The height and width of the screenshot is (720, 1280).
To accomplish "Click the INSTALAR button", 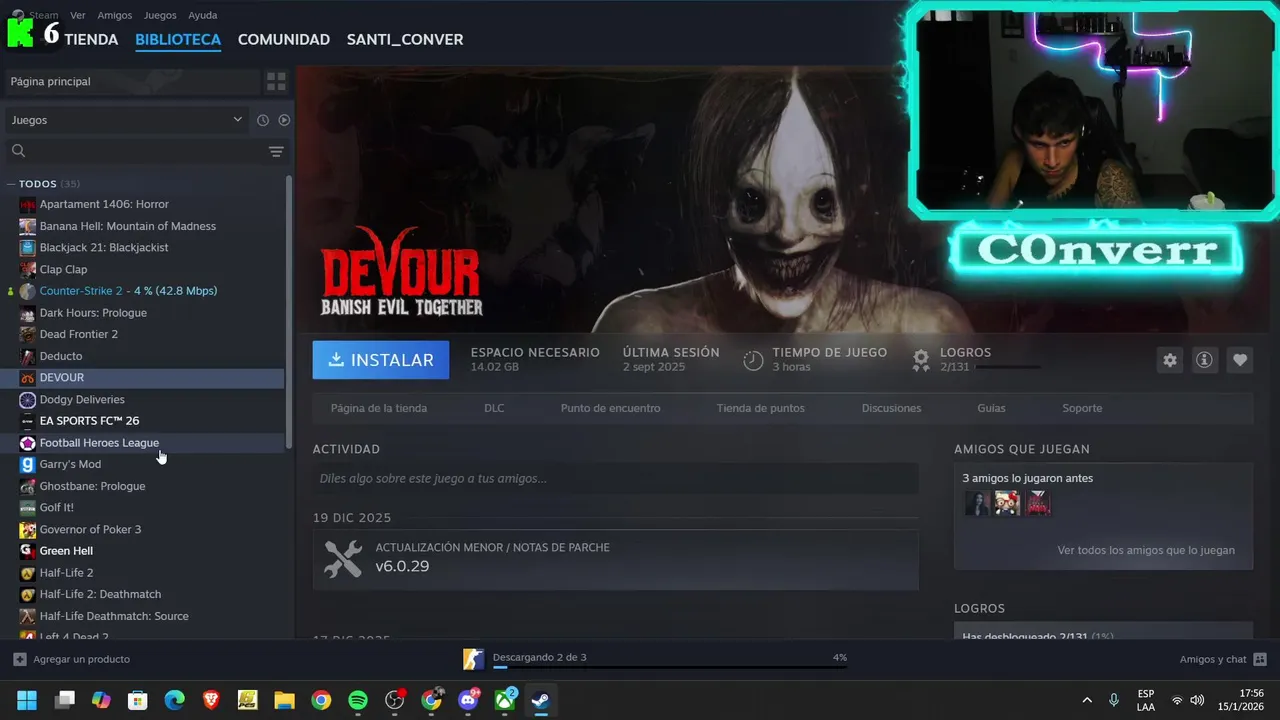I will (x=381, y=360).
